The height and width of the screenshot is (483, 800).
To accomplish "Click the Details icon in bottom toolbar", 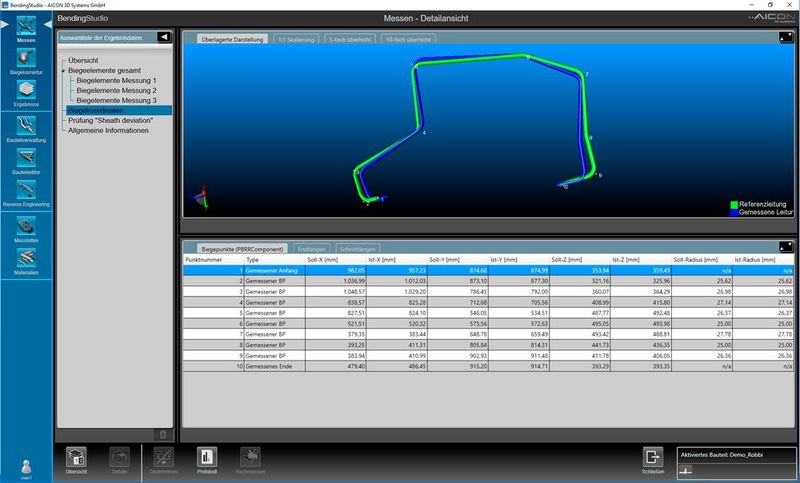I will click(x=119, y=457).
